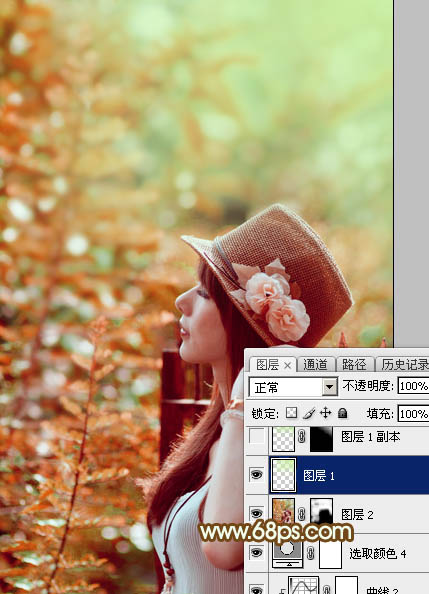Screen dimensions: 429x594
Task: Hide the 曲线 curves layer eye
Action: point(257,589)
